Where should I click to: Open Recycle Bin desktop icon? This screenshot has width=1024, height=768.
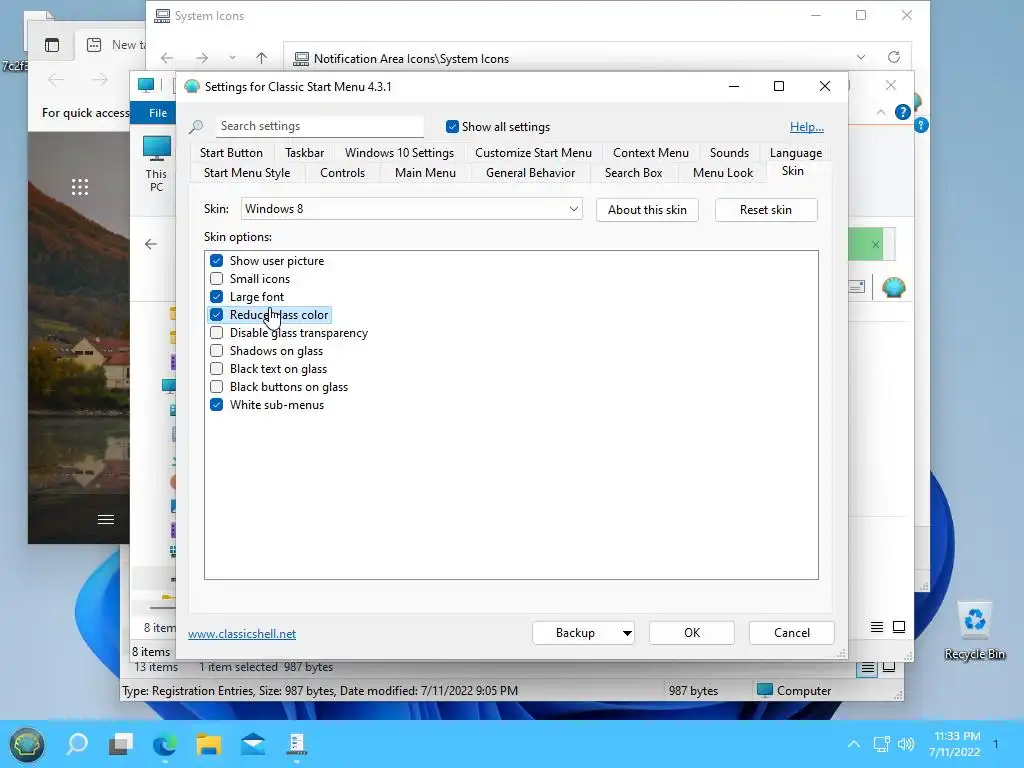[x=975, y=630]
